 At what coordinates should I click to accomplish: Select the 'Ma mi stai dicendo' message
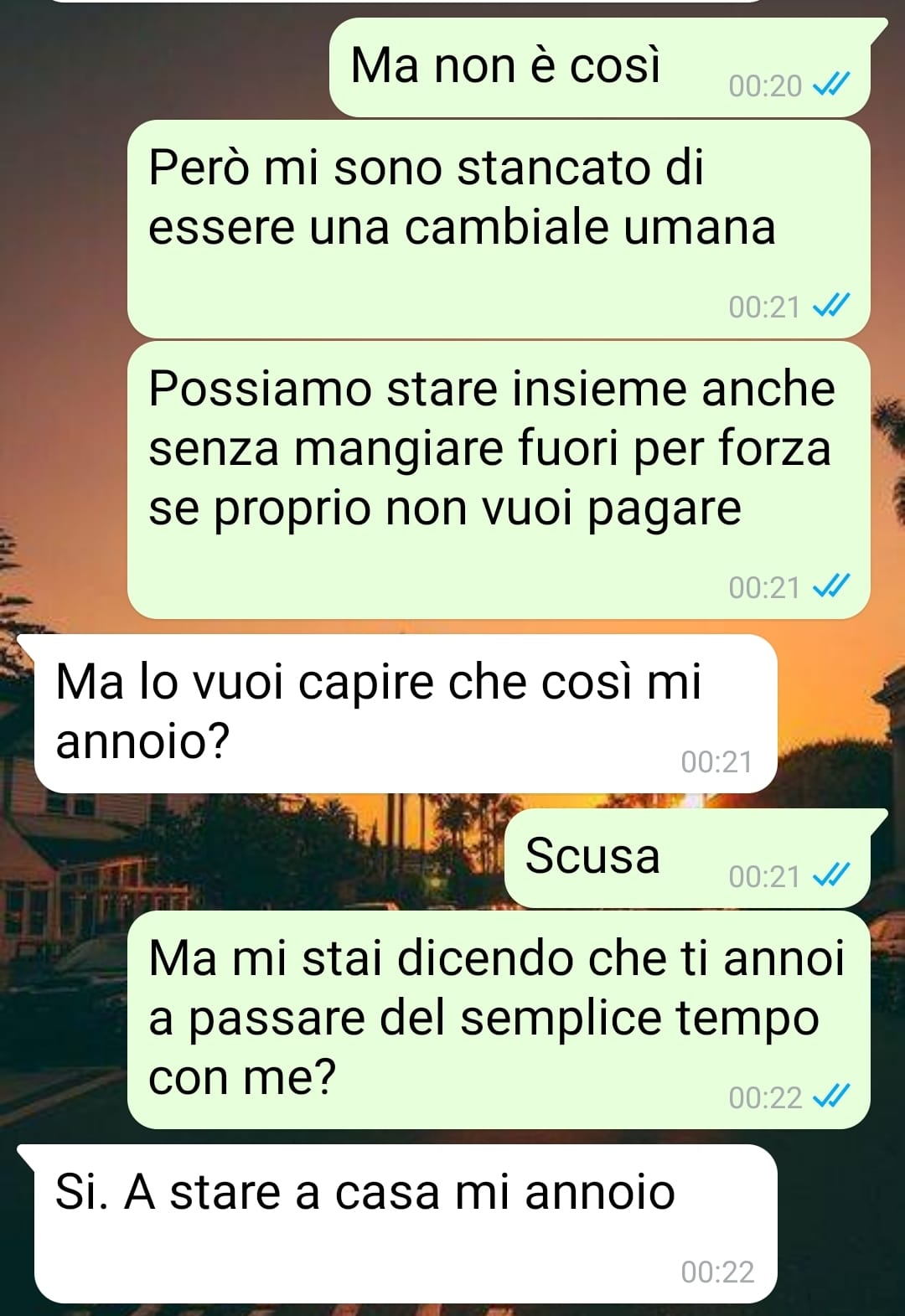(x=499, y=1020)
